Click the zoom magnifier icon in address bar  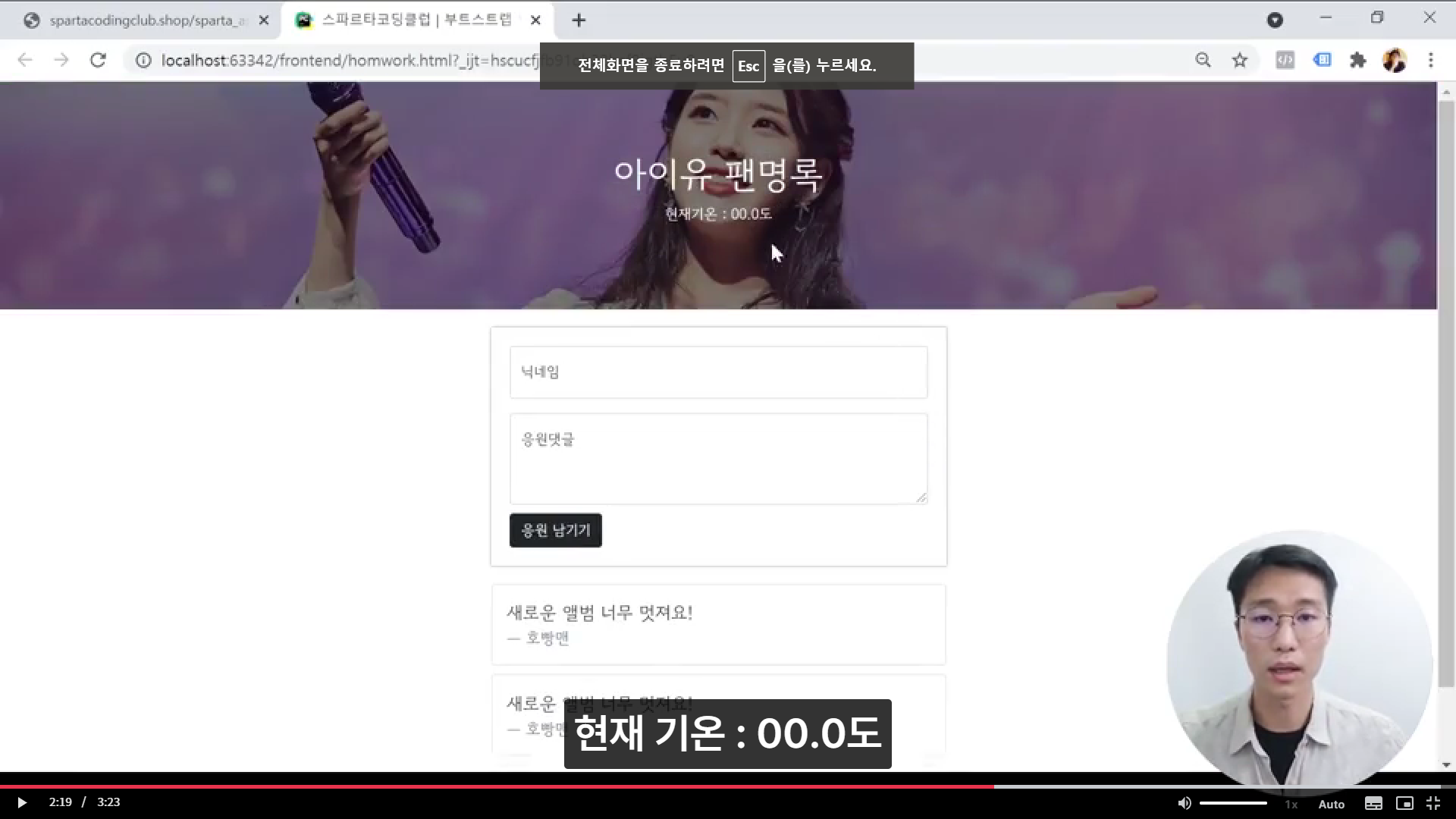[x=1203, y=61]
